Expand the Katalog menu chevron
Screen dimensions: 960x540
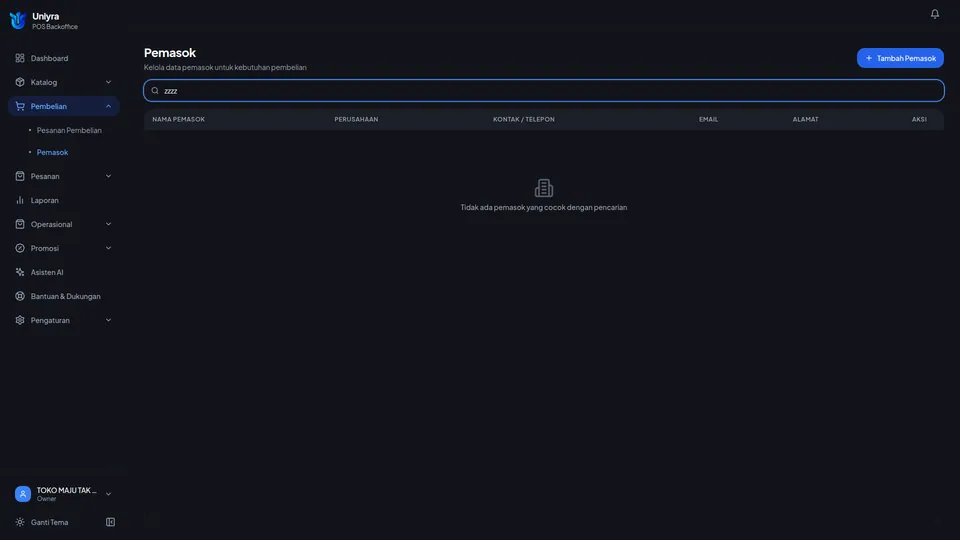click(x=108, y=82)
